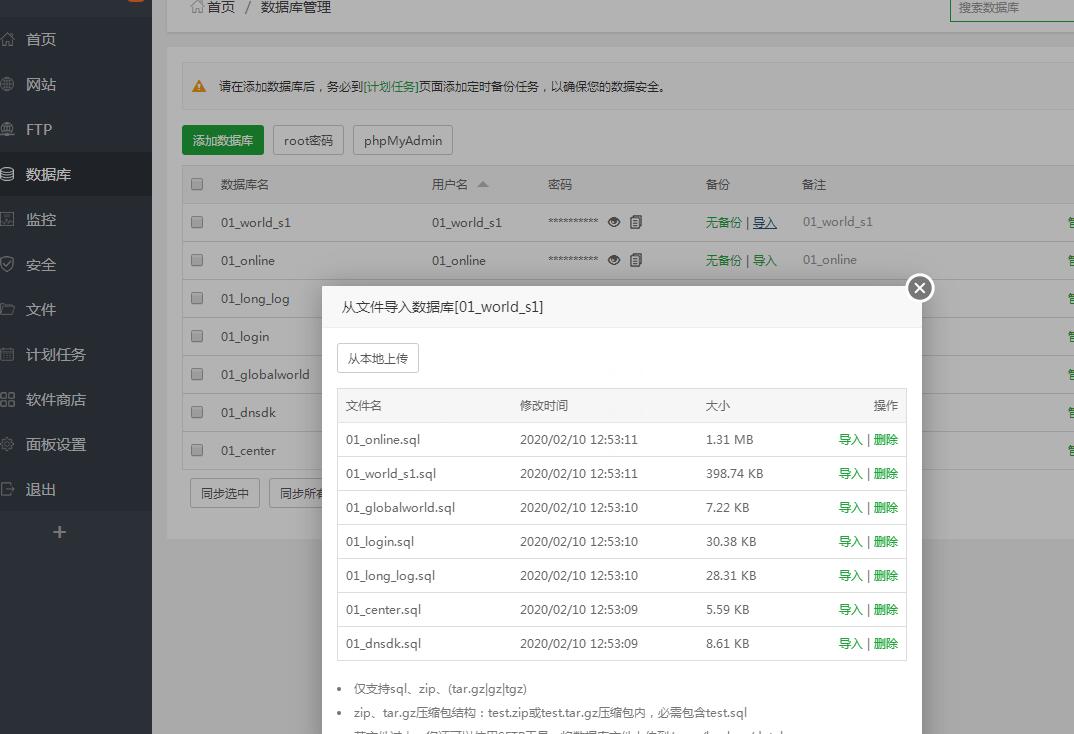Delete the 01_dnsdk.sql backup file
The height and width of the screenshot is (734, 1074).
[x=886, y=644]
